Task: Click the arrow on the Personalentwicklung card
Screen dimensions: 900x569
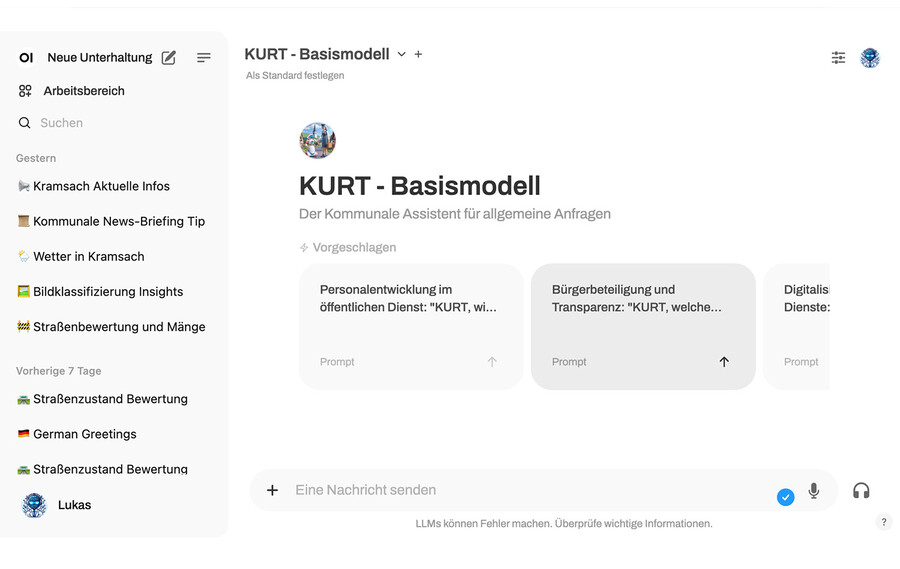Action: click(x=492, y=362)
